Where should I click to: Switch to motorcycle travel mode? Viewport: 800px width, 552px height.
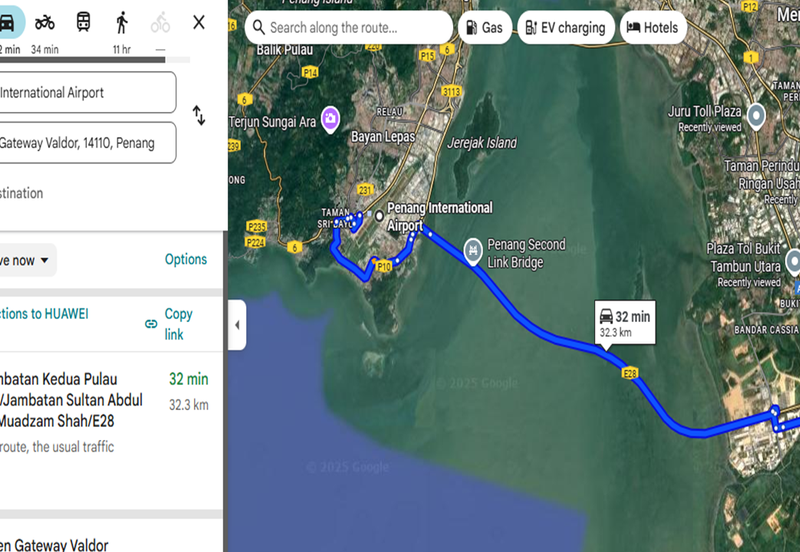point(45,22)
